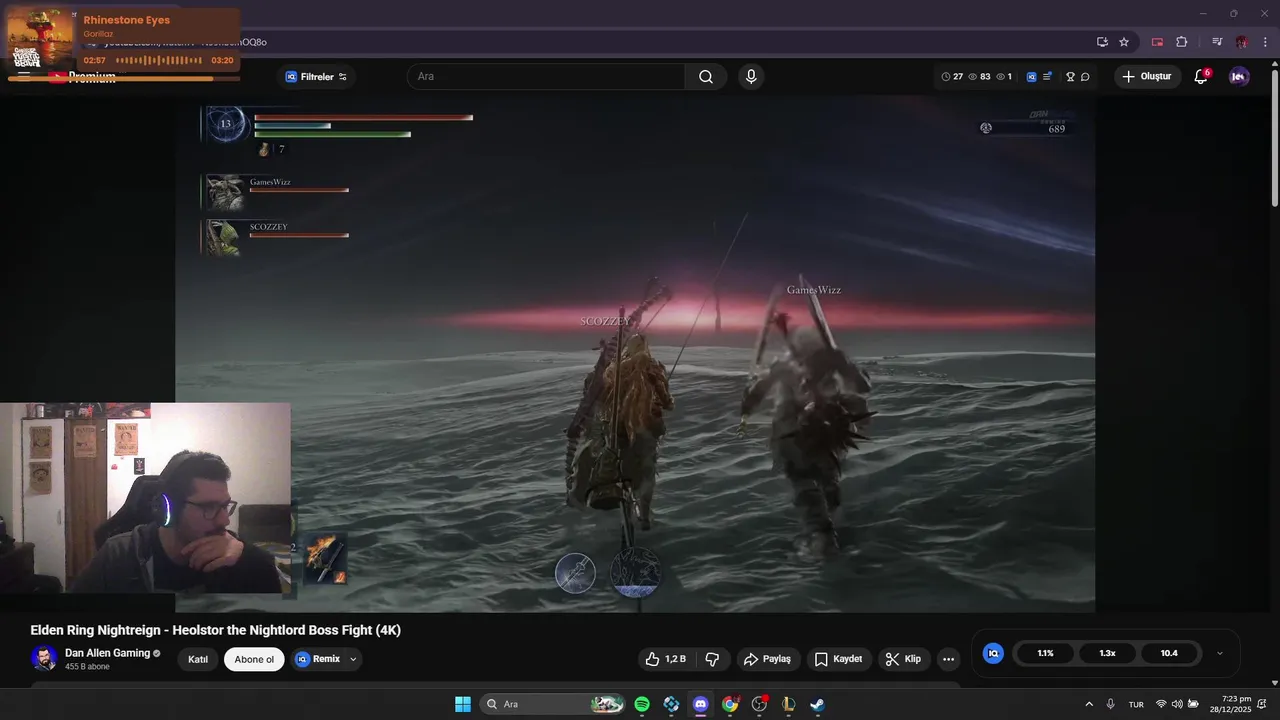
Task: Click the Dan Allen Gaming channel avatar
Action: 44,658
